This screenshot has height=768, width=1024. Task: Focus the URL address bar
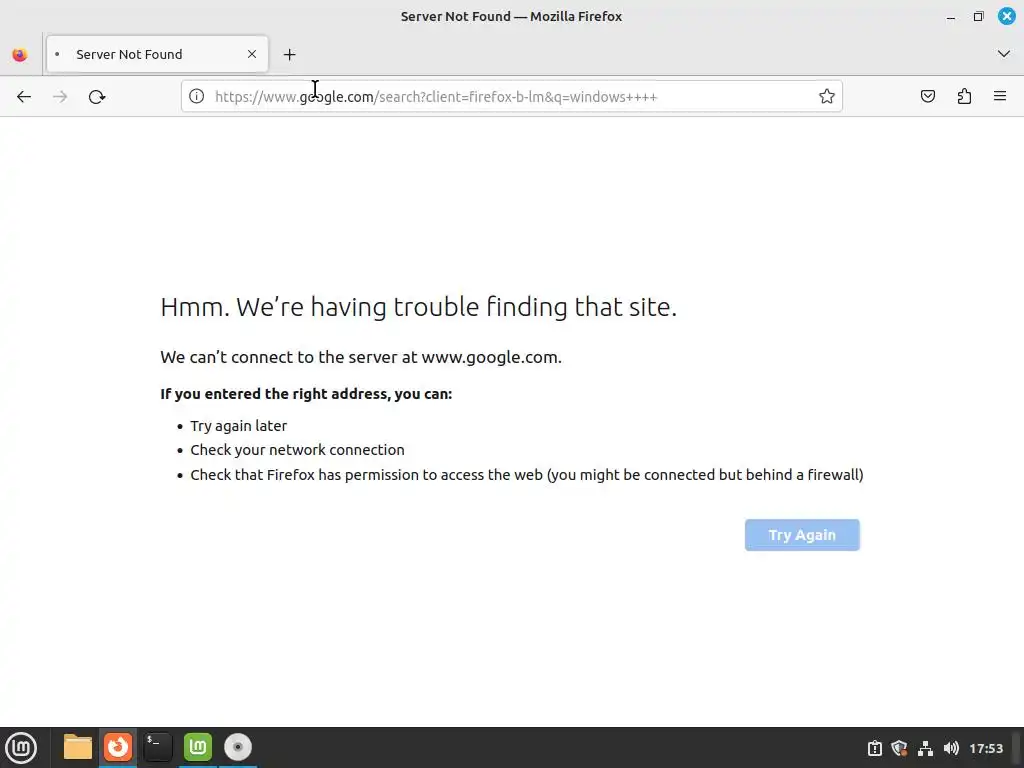[x=511, y=97]
